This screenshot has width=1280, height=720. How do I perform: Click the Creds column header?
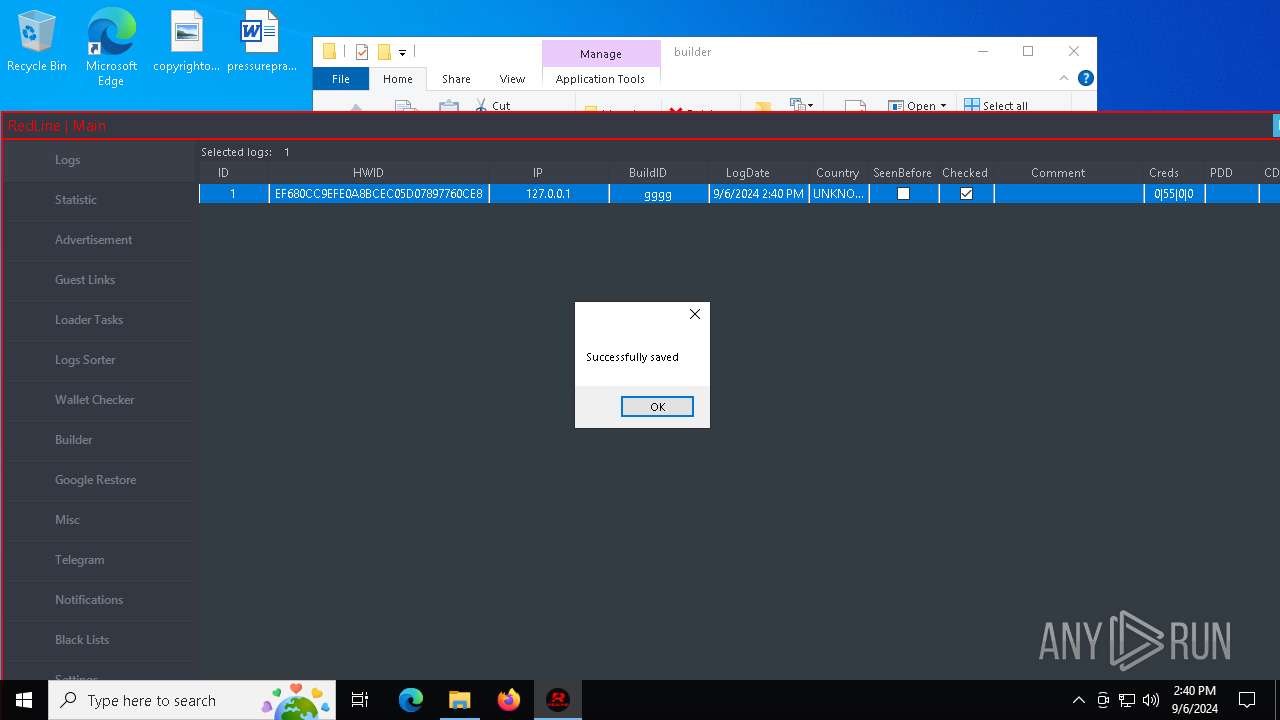1164,173
